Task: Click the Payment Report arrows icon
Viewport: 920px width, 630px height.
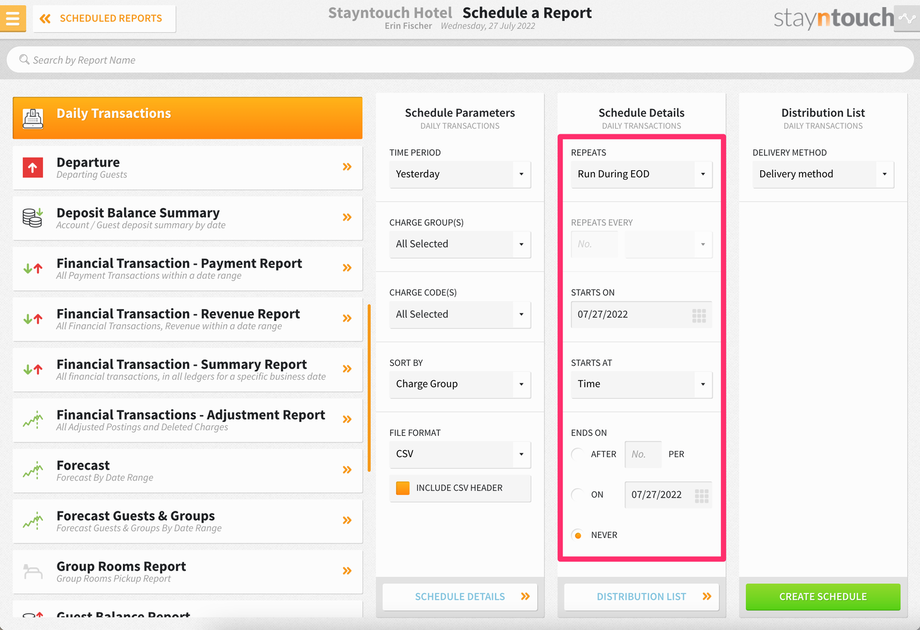Action: pyautogui.click(x=33, y=269)
